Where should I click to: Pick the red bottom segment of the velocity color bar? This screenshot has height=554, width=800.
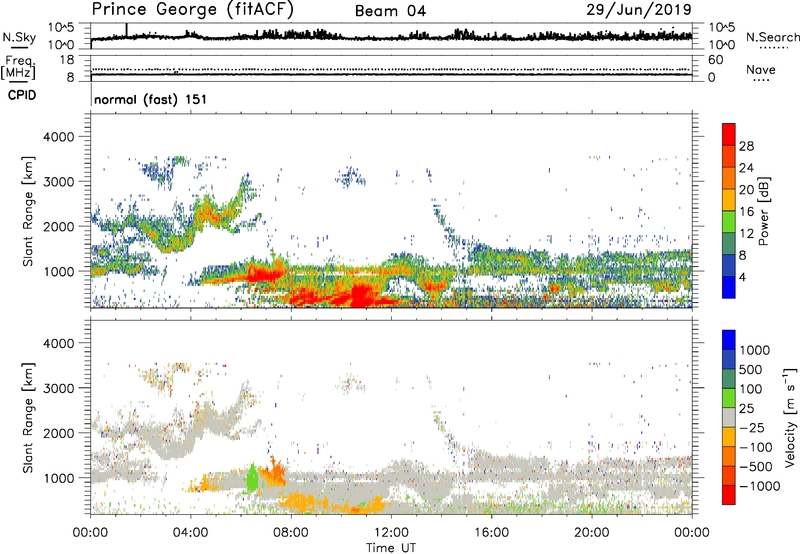[x=729, y=495]
